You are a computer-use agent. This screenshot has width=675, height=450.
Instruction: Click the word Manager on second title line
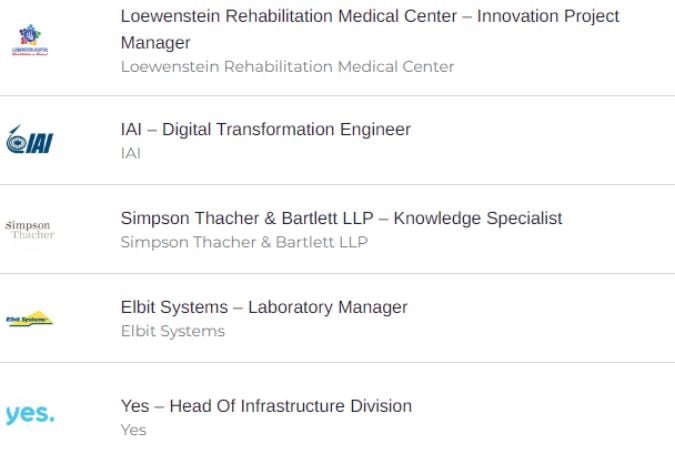155,43
